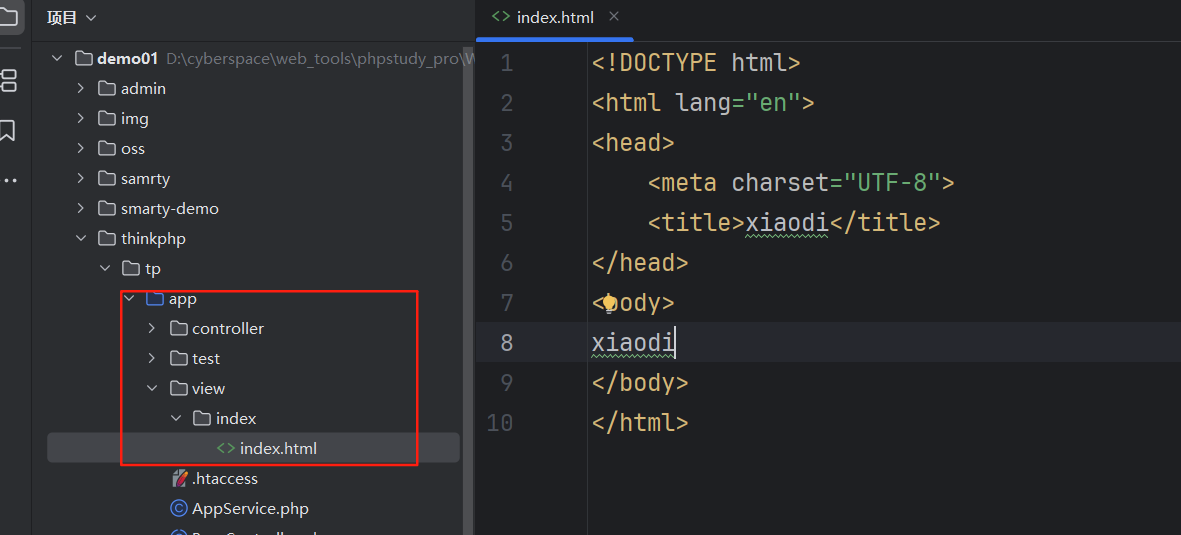This screenshot has width=1181, height=535.
Task: Click gutter line number 1
Action: pos(506,63)
